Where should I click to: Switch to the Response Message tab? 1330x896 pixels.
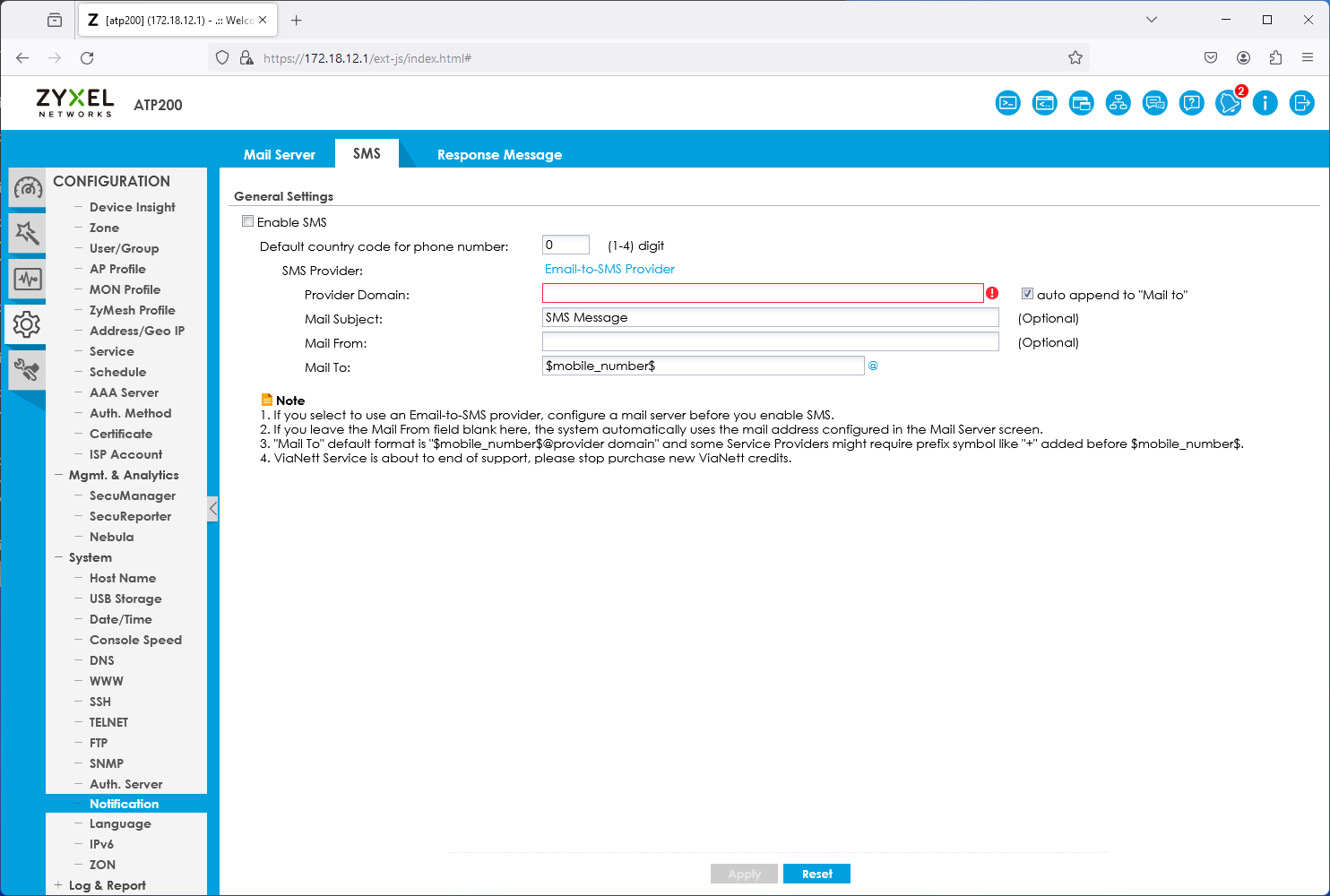pyautogui.click(x=499, y=154)
